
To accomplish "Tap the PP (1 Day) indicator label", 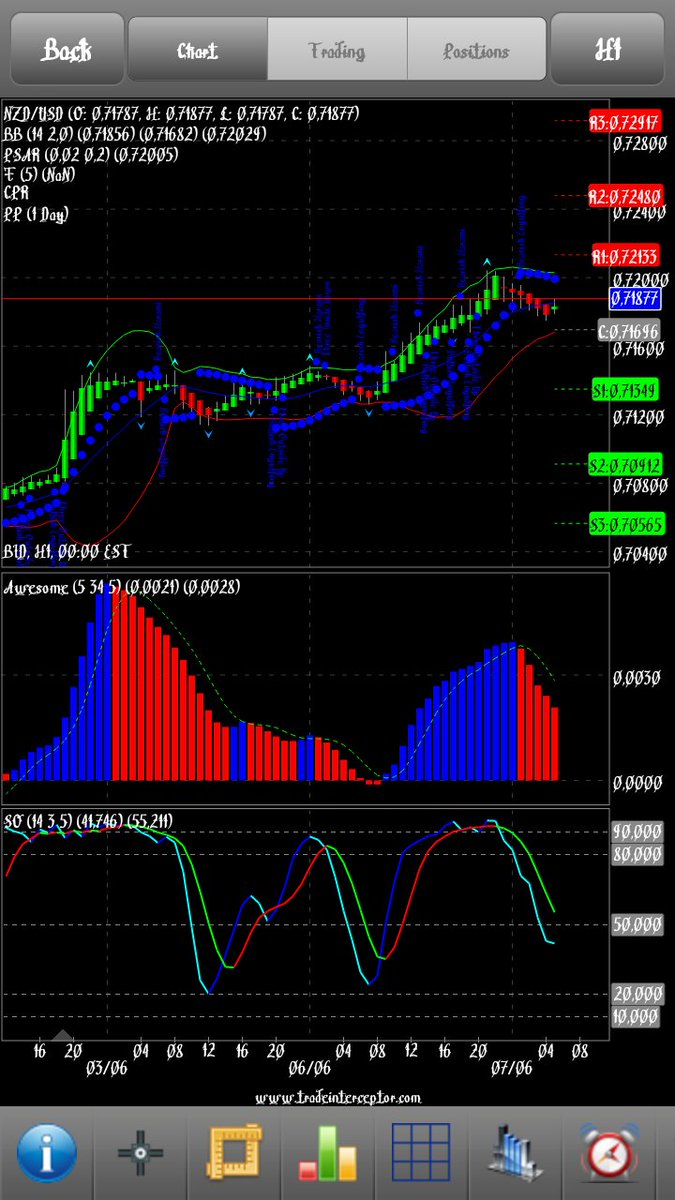I will click(36, 213).
